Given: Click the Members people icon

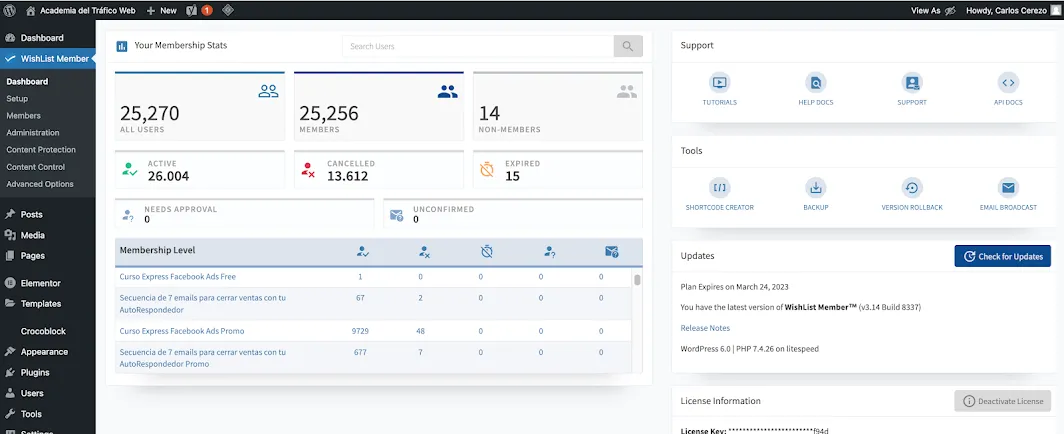Looking at the screenshot, I should pos(447,92).
